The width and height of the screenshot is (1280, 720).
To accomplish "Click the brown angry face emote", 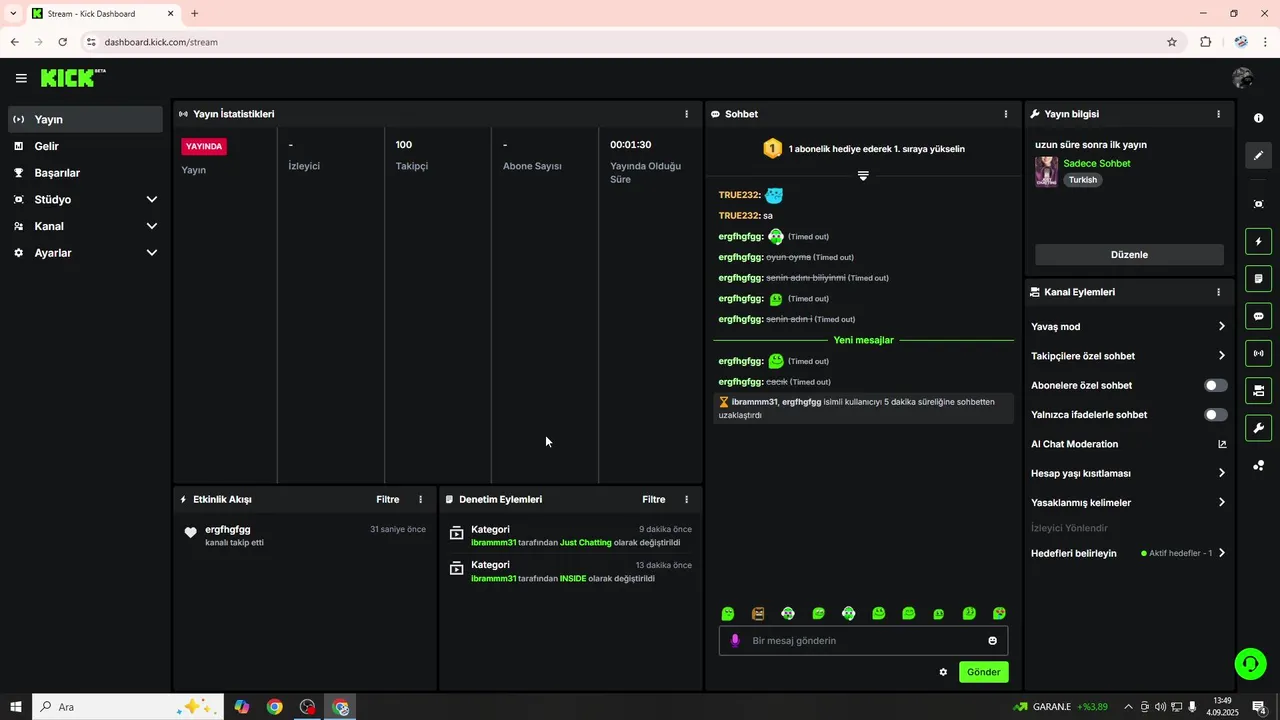I will pyautogui.click(x=758, y=613).
